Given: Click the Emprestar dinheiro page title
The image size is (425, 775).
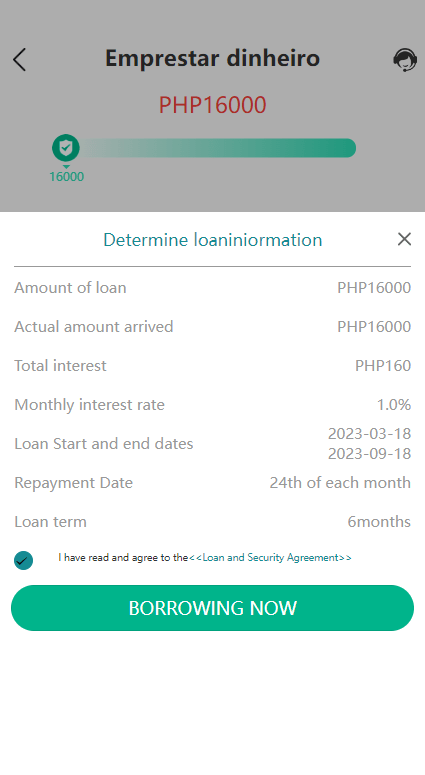Looking at the screenshot, I should (212, 58).
